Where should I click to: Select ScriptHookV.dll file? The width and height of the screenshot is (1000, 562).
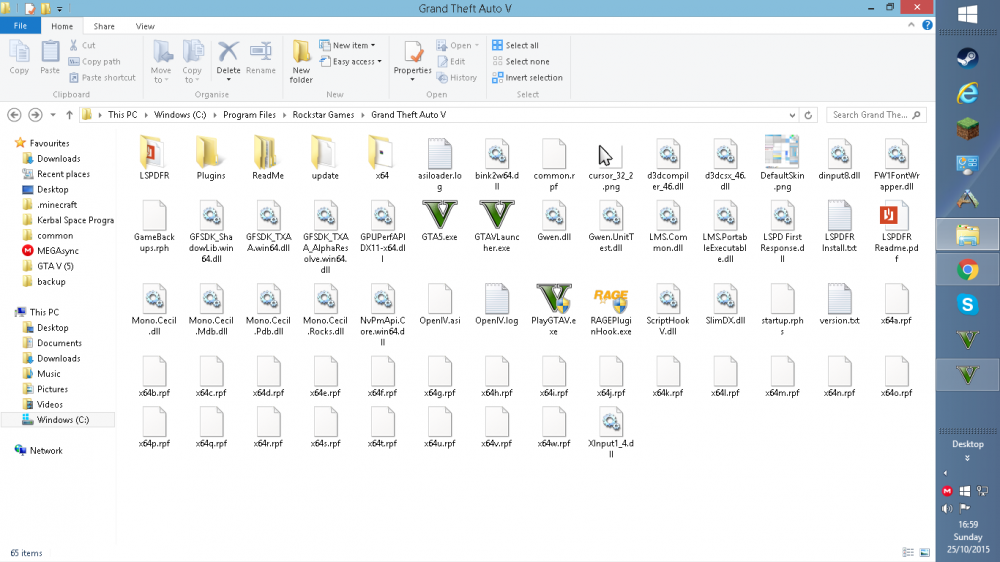click(668, 299)
